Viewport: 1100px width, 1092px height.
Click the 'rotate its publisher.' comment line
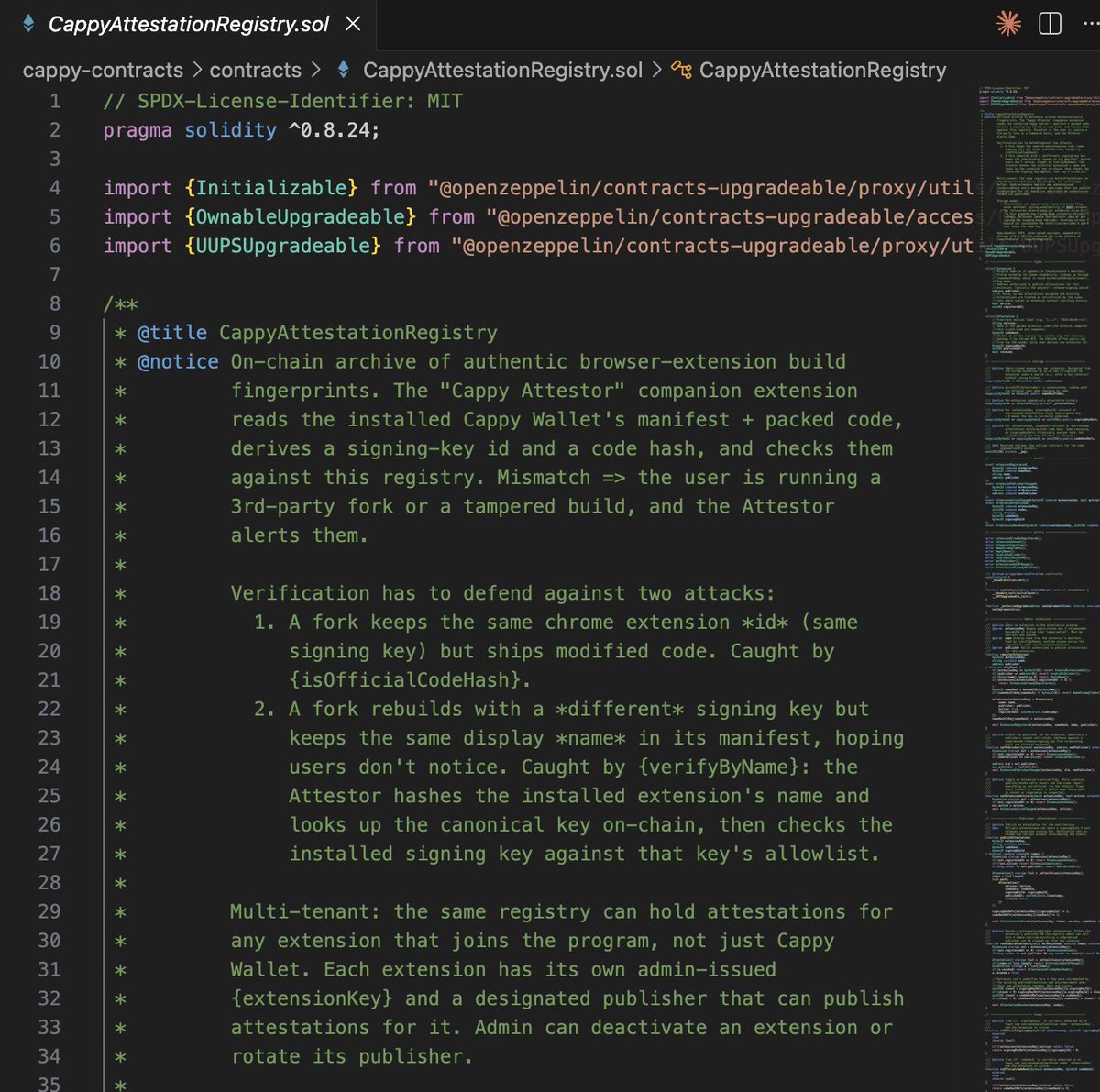pos(352,1056)
